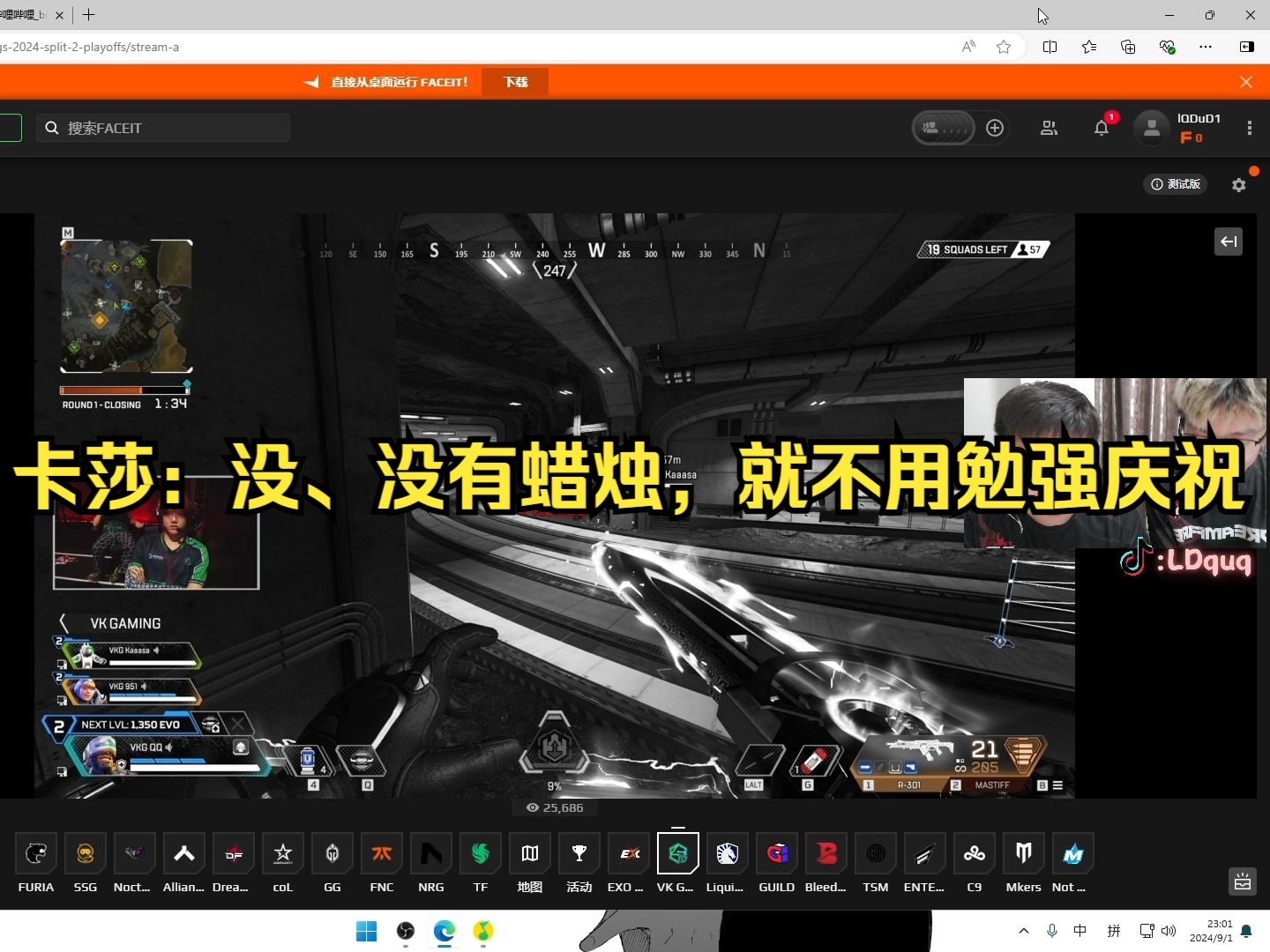Image resolution: width=1270 pixels, height=952 pixels.
Task: Open Windows Start menu
Action: point(366,931)
